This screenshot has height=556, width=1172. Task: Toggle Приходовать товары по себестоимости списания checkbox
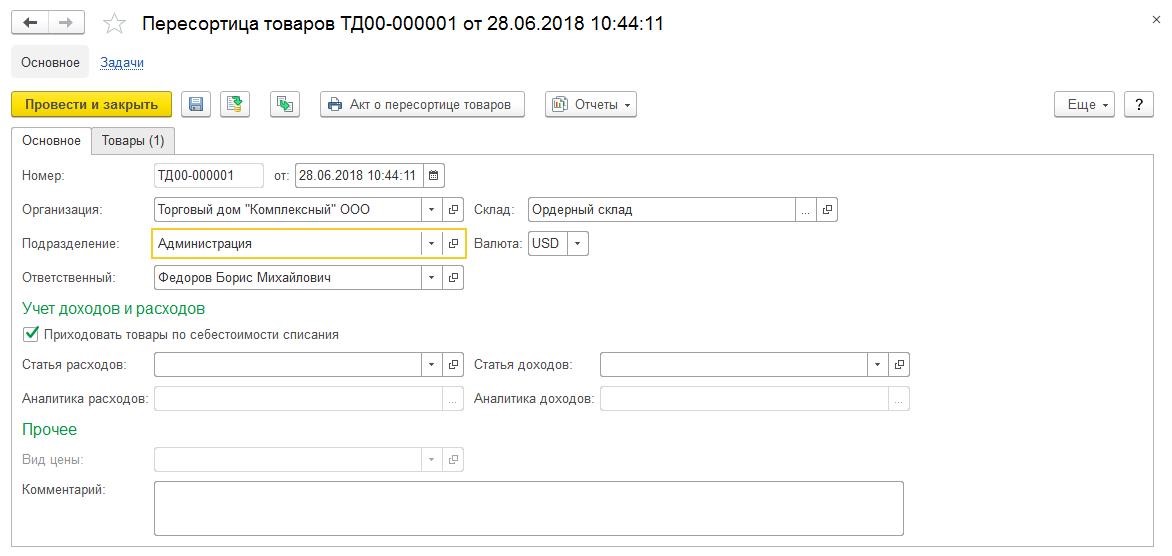pos(31,334)
